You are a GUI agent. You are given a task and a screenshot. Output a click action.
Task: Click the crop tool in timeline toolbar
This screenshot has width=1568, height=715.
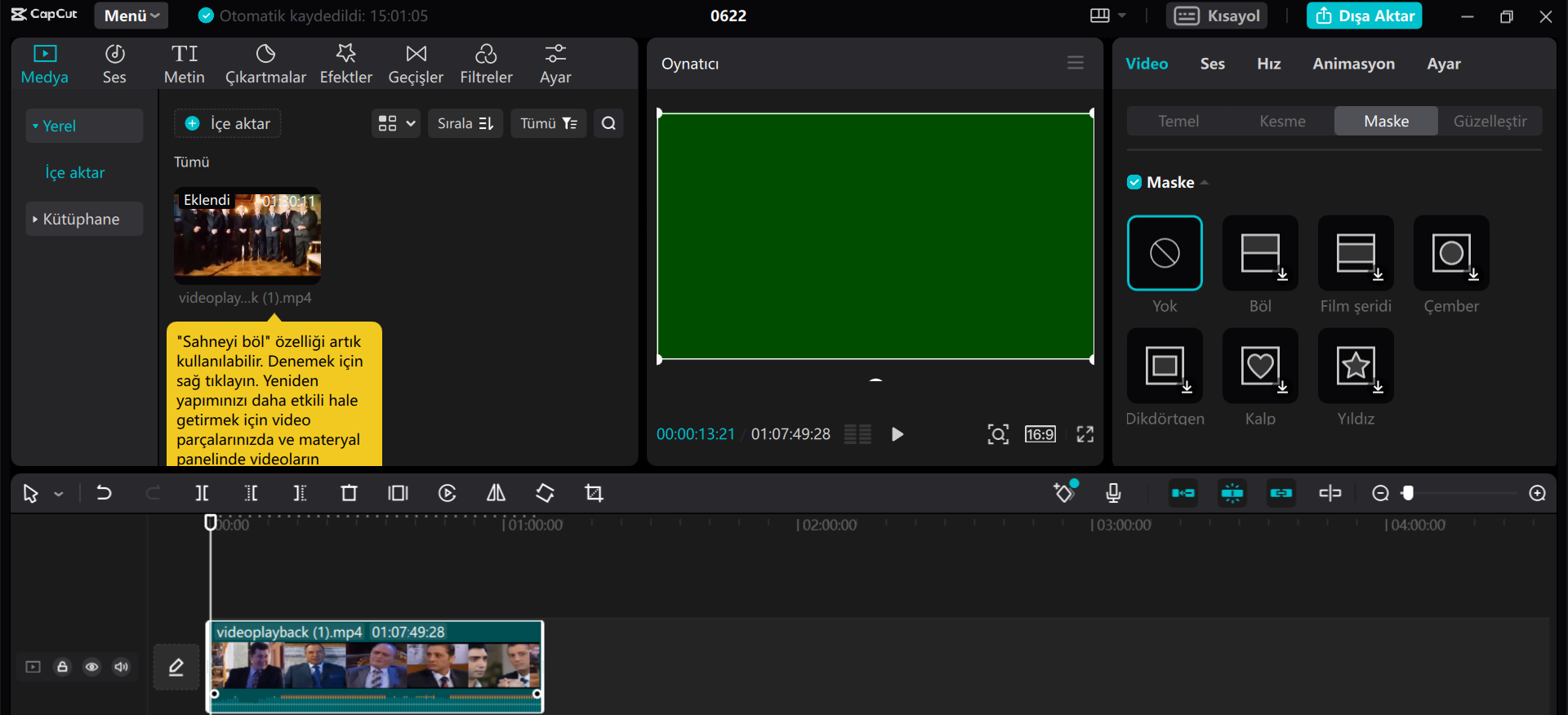click(x=594, y=493)
